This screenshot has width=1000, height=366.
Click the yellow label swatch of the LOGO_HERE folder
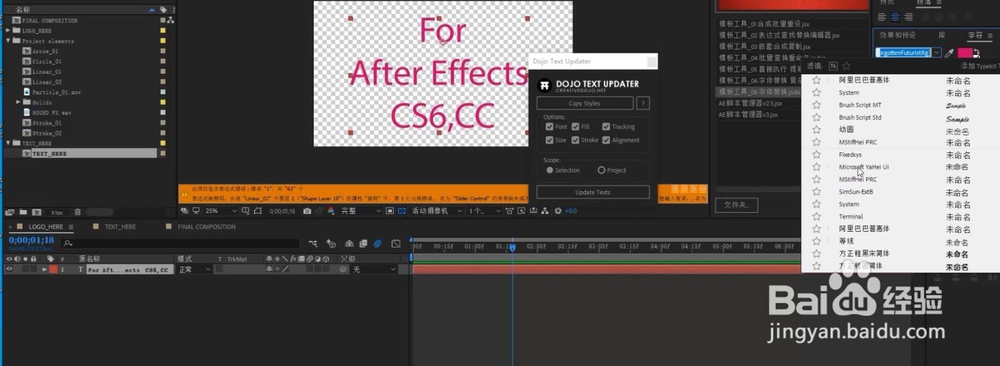pyautogui.click(x=163, y=31)
